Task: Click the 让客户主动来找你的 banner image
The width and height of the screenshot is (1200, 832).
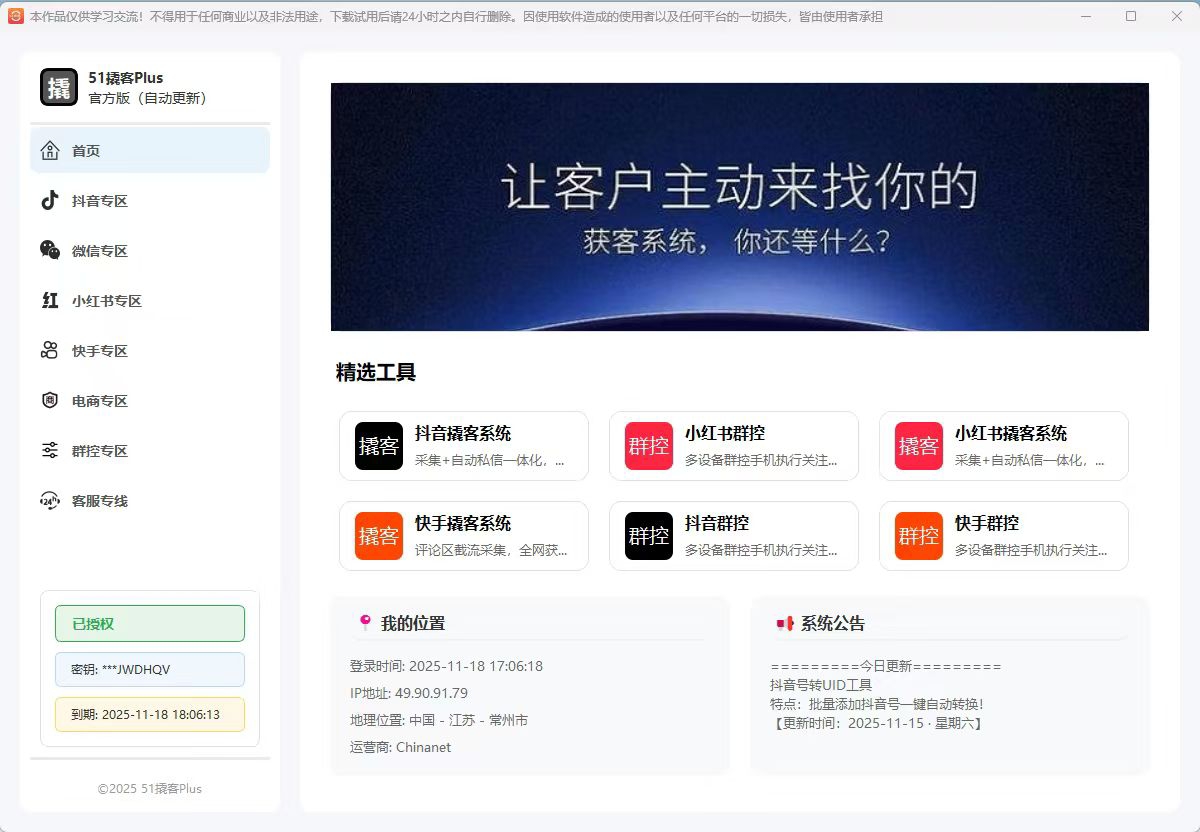Action: pos(740,207)
